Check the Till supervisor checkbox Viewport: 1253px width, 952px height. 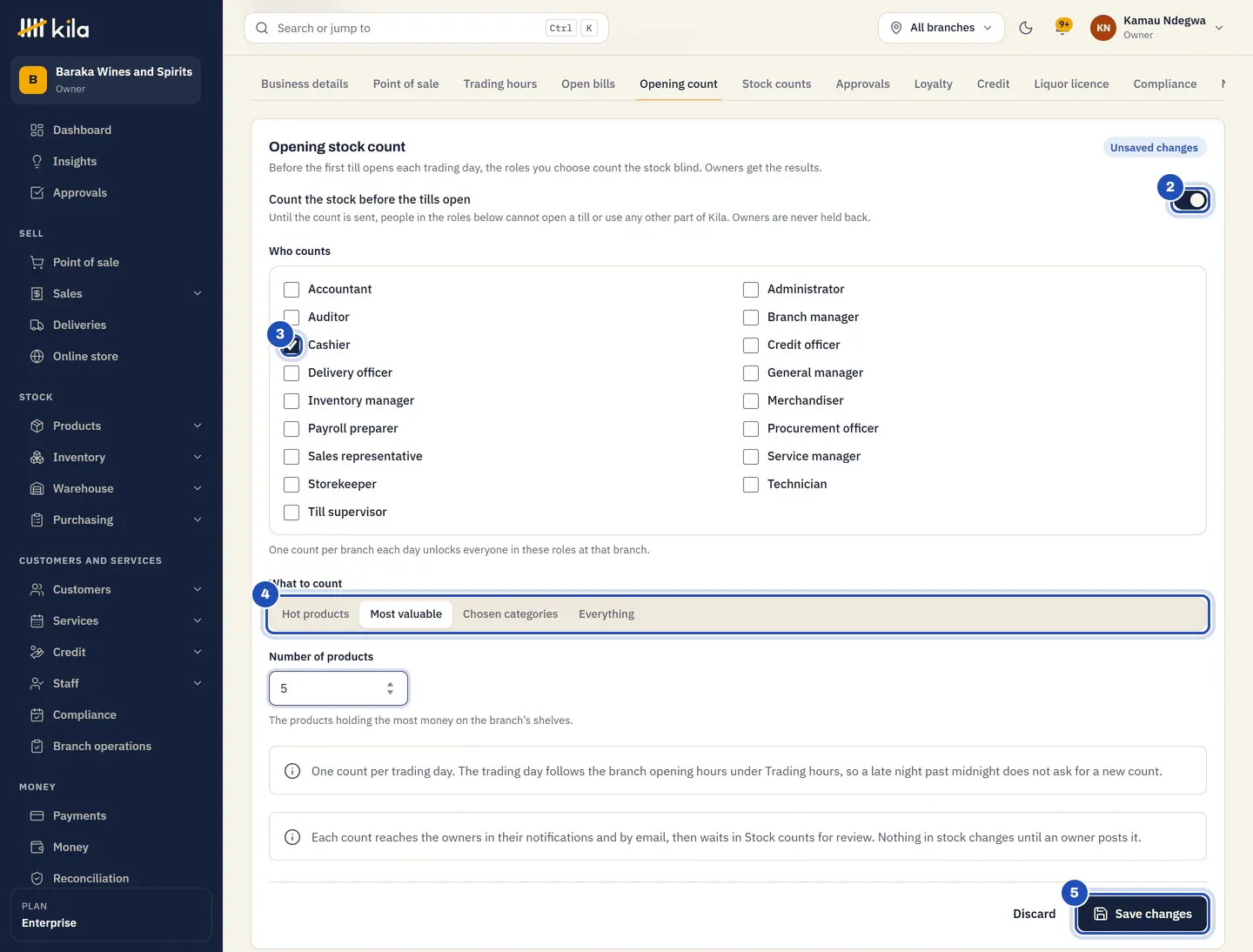(291, 513)
